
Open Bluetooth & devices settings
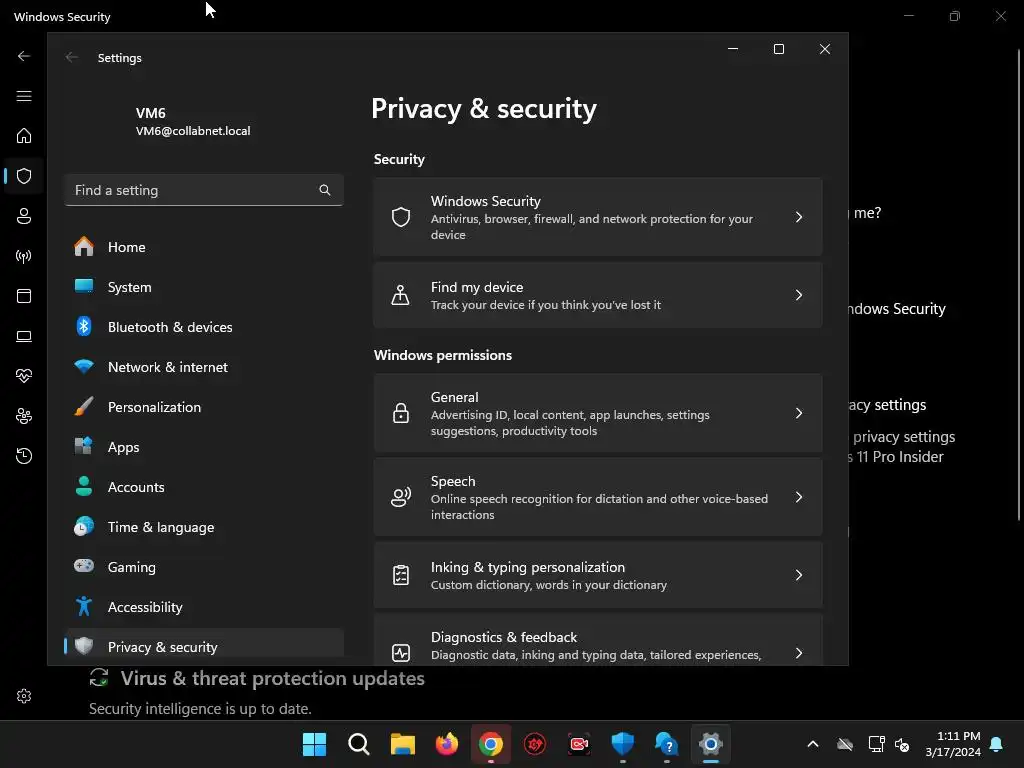(204, 327)
